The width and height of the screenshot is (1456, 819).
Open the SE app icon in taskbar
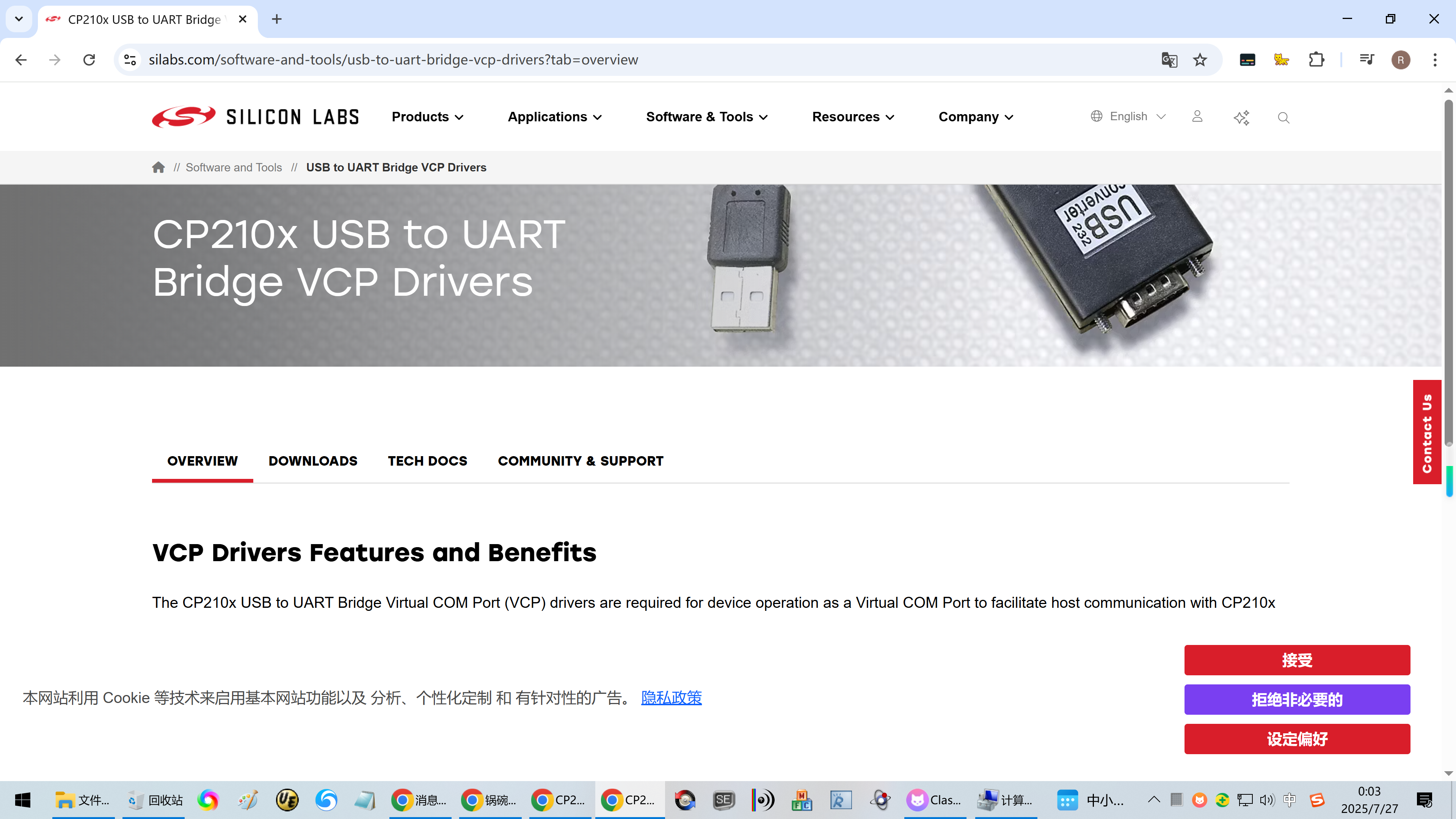(x=723, y=800)
